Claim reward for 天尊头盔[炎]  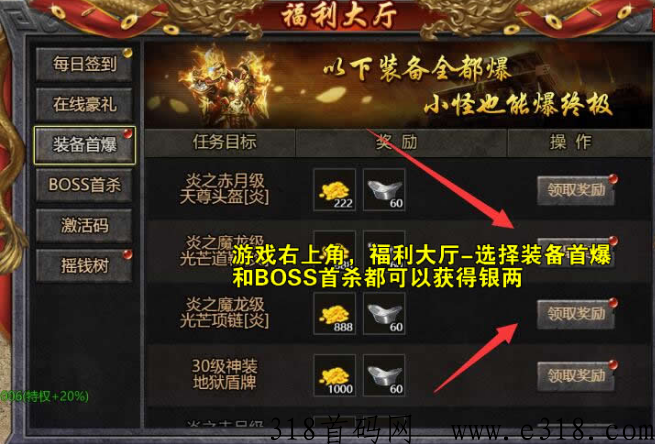(576, 190)
